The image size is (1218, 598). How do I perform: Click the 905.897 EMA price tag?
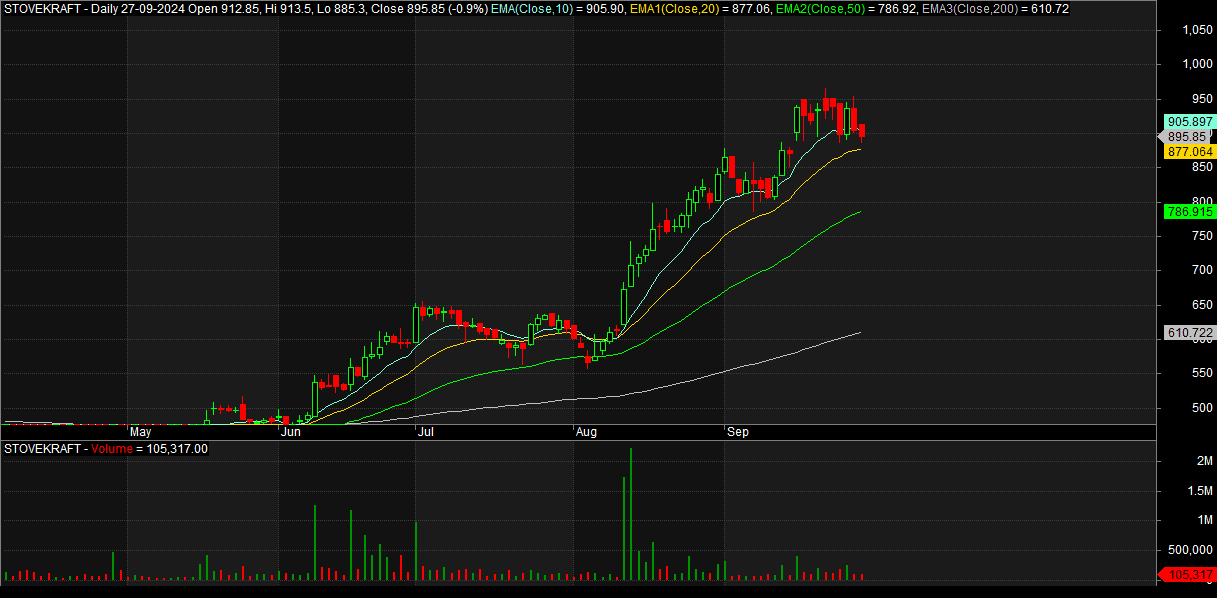click(x=1189, y=122)
